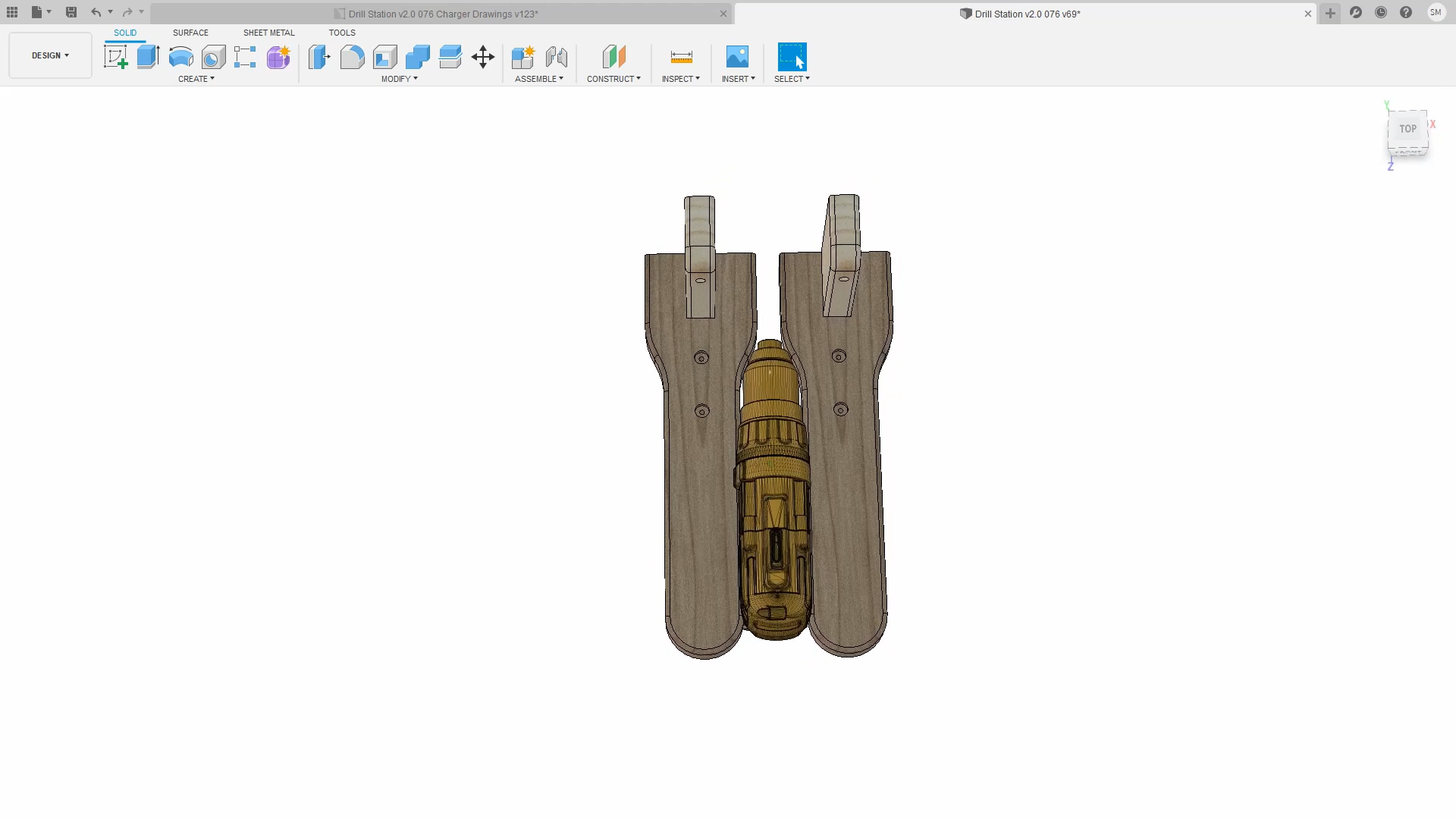Select the Shell tool
This screenshot has width=1456, height=819.
point(384,57)
